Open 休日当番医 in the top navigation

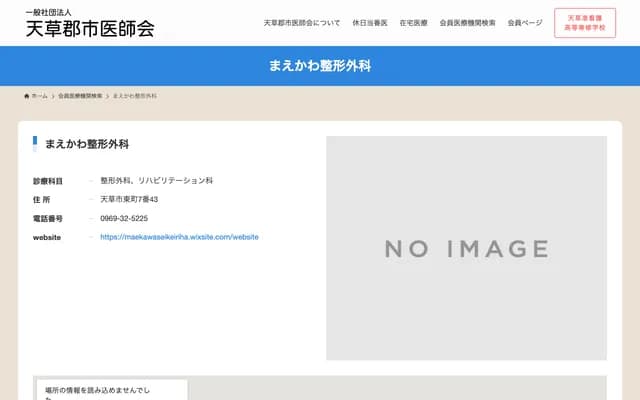370,22
